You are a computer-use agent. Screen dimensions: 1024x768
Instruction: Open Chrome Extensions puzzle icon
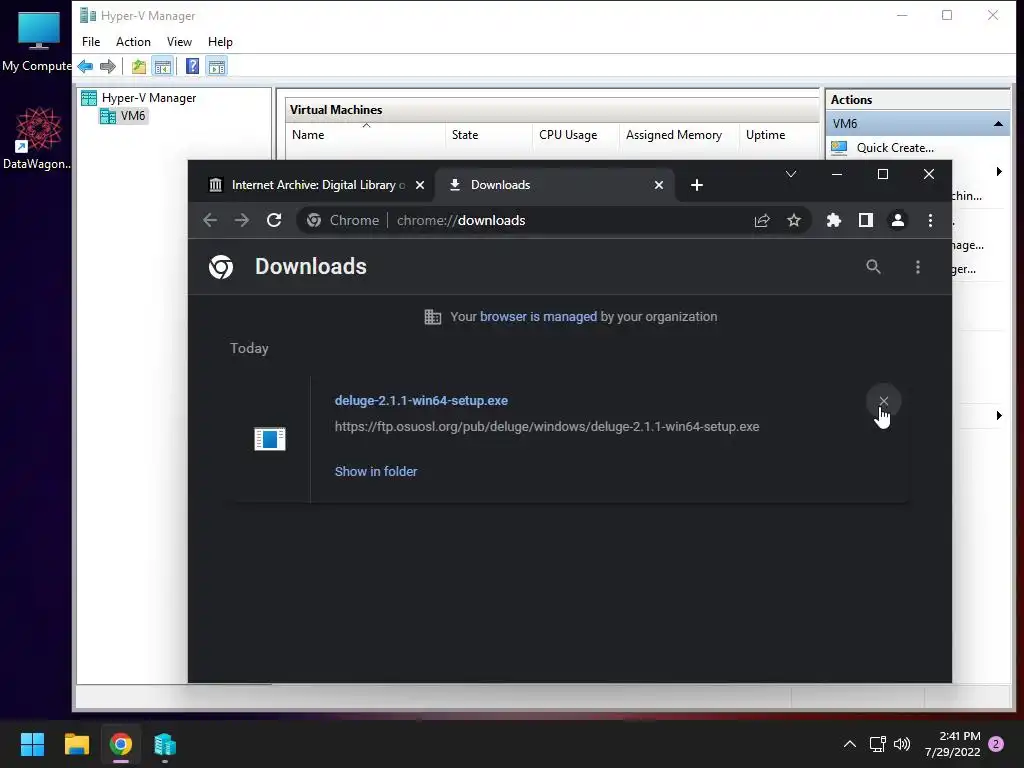(833, 221)
